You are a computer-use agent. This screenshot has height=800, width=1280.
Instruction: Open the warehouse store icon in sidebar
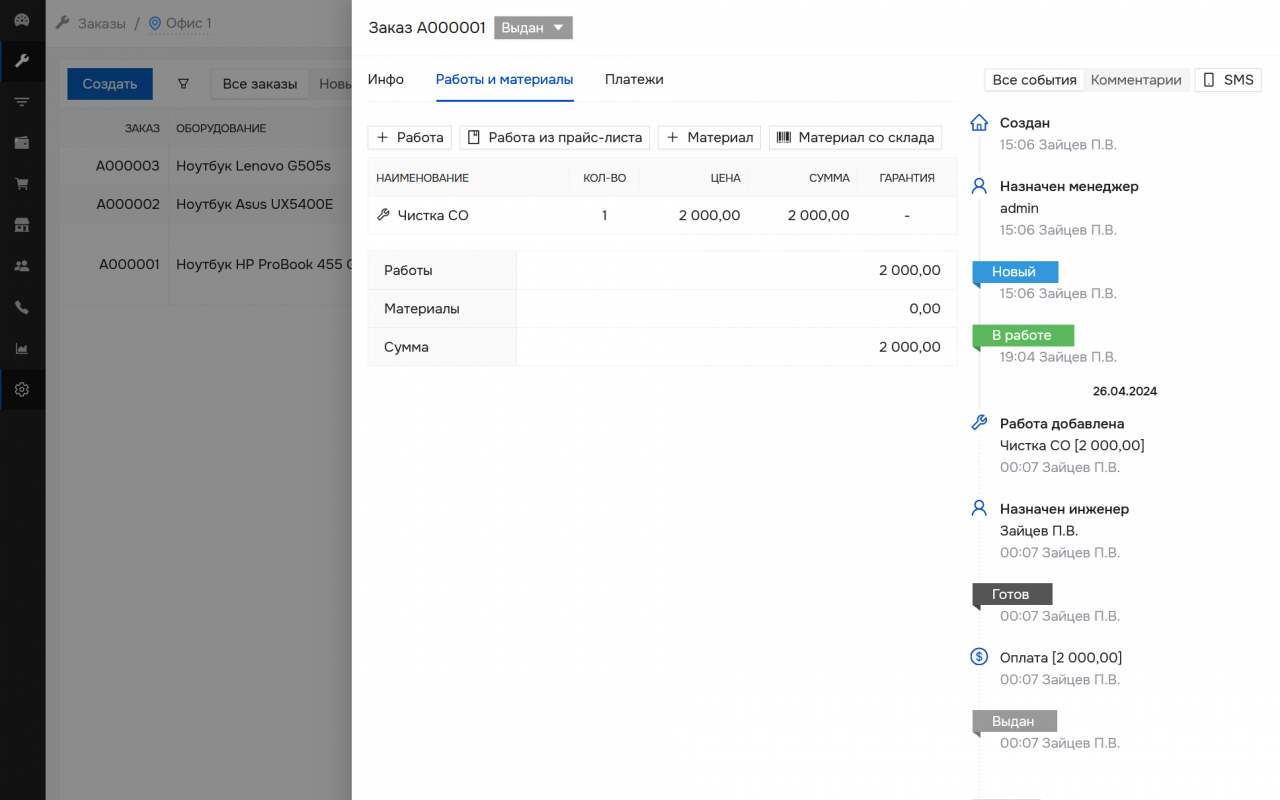(22, 225)
